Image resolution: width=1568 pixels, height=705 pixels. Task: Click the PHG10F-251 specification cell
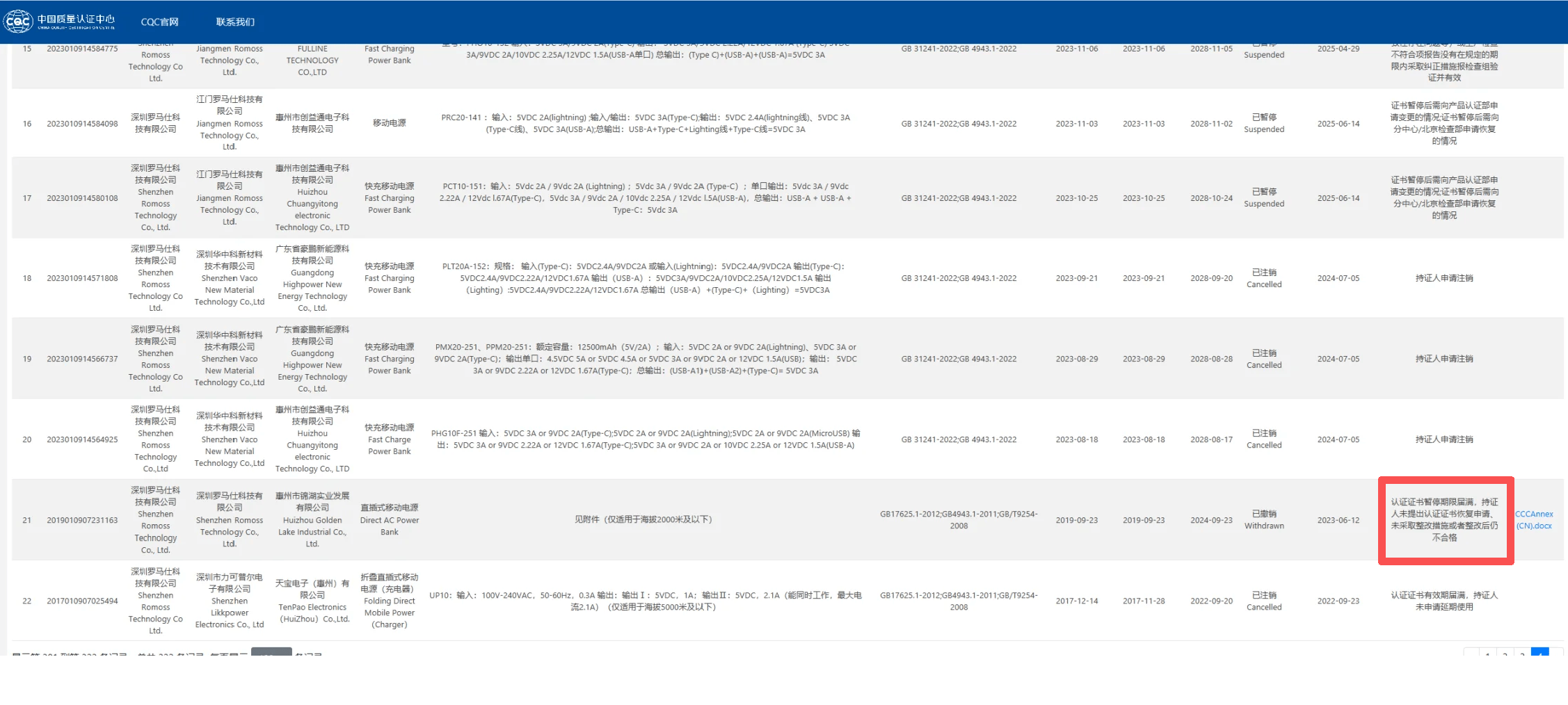646,439
